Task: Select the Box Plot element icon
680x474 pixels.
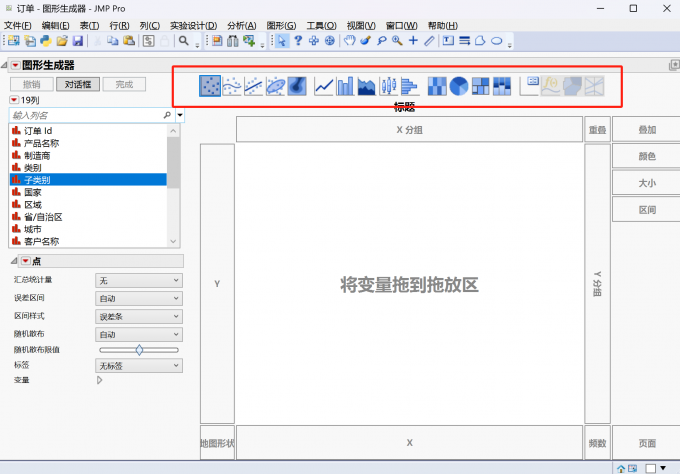Action: (389, 86)
